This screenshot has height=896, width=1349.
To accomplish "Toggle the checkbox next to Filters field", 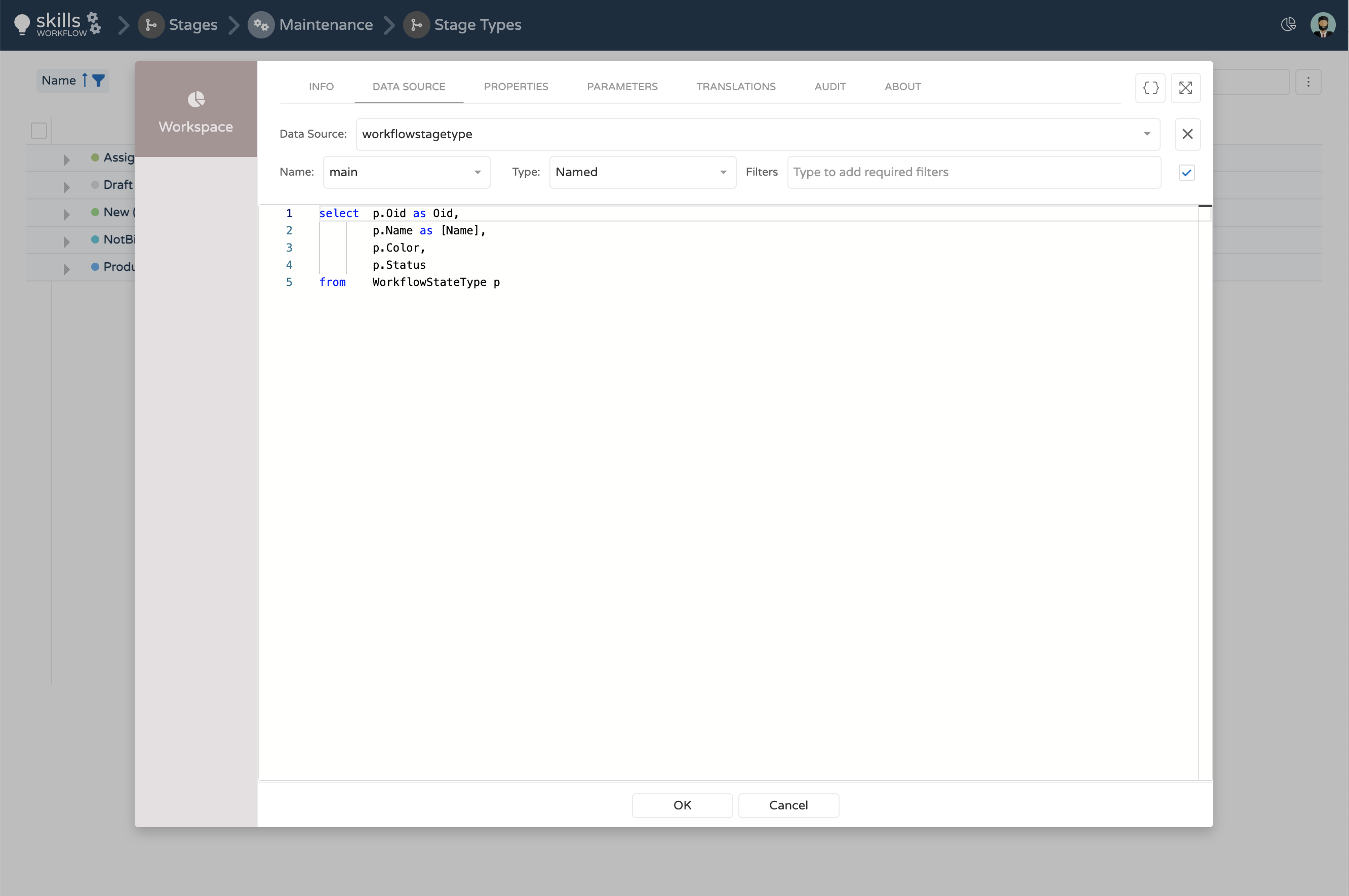I will click(x=1186, y=173).
